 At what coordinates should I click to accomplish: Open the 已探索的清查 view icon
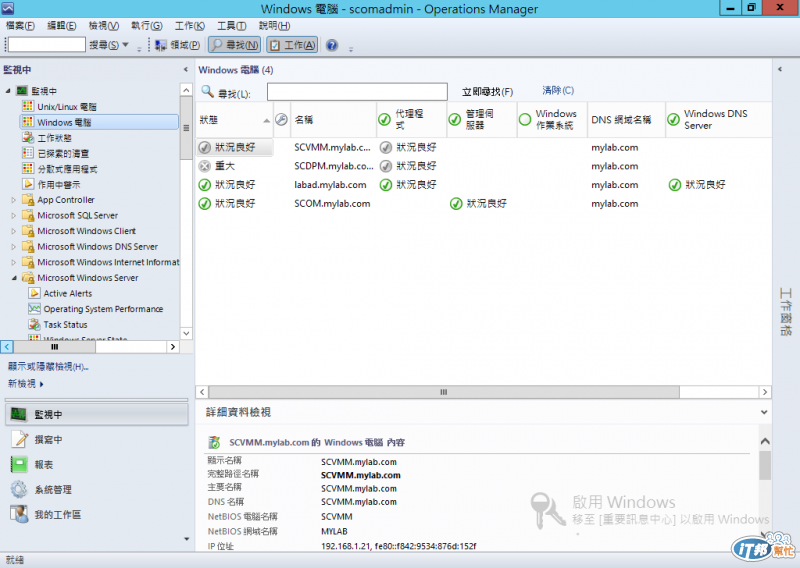(x=28, y=153)
